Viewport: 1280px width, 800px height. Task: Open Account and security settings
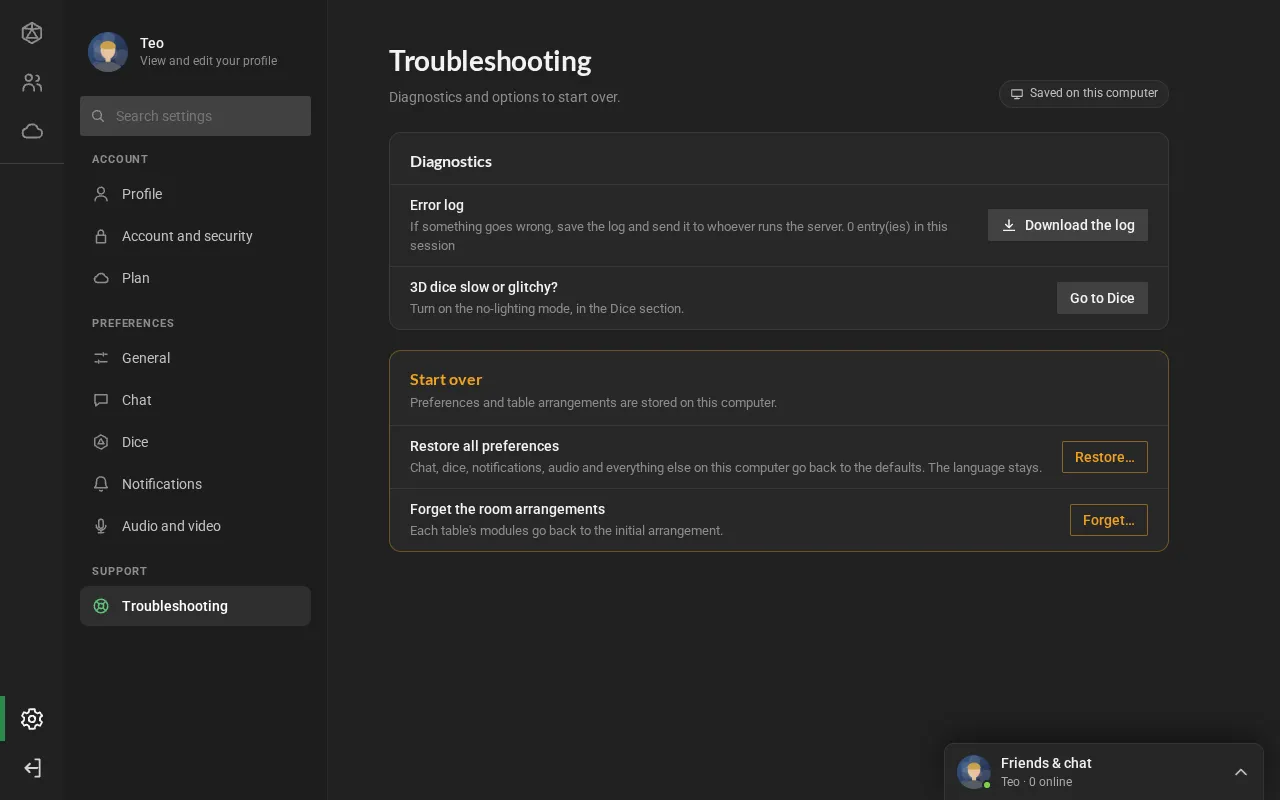[x=195, y=236]
